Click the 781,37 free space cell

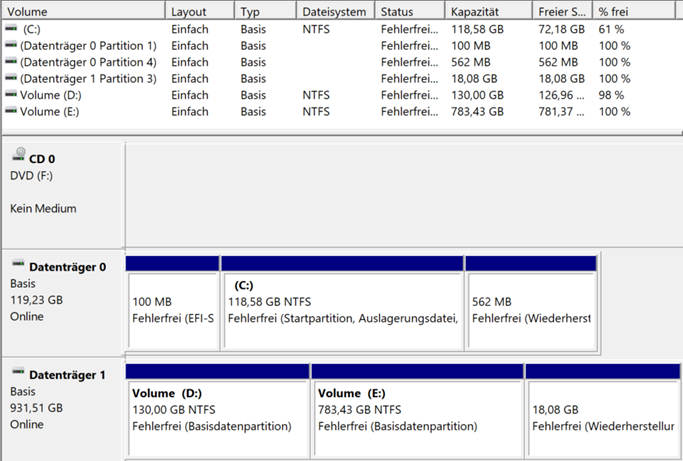pyautogui.click(x=561, y=112)
